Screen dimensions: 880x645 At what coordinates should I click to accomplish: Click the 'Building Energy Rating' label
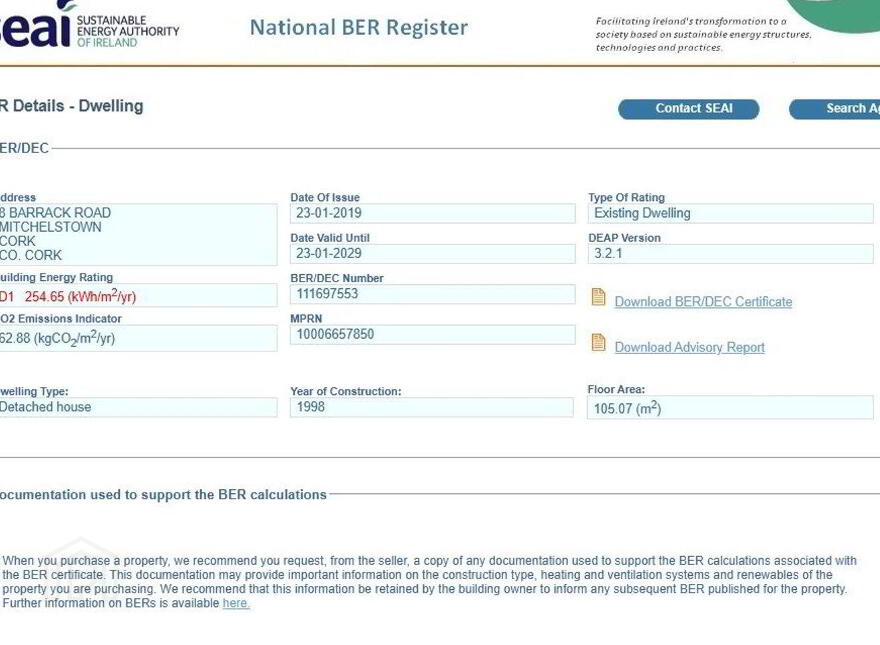point(56,277)
